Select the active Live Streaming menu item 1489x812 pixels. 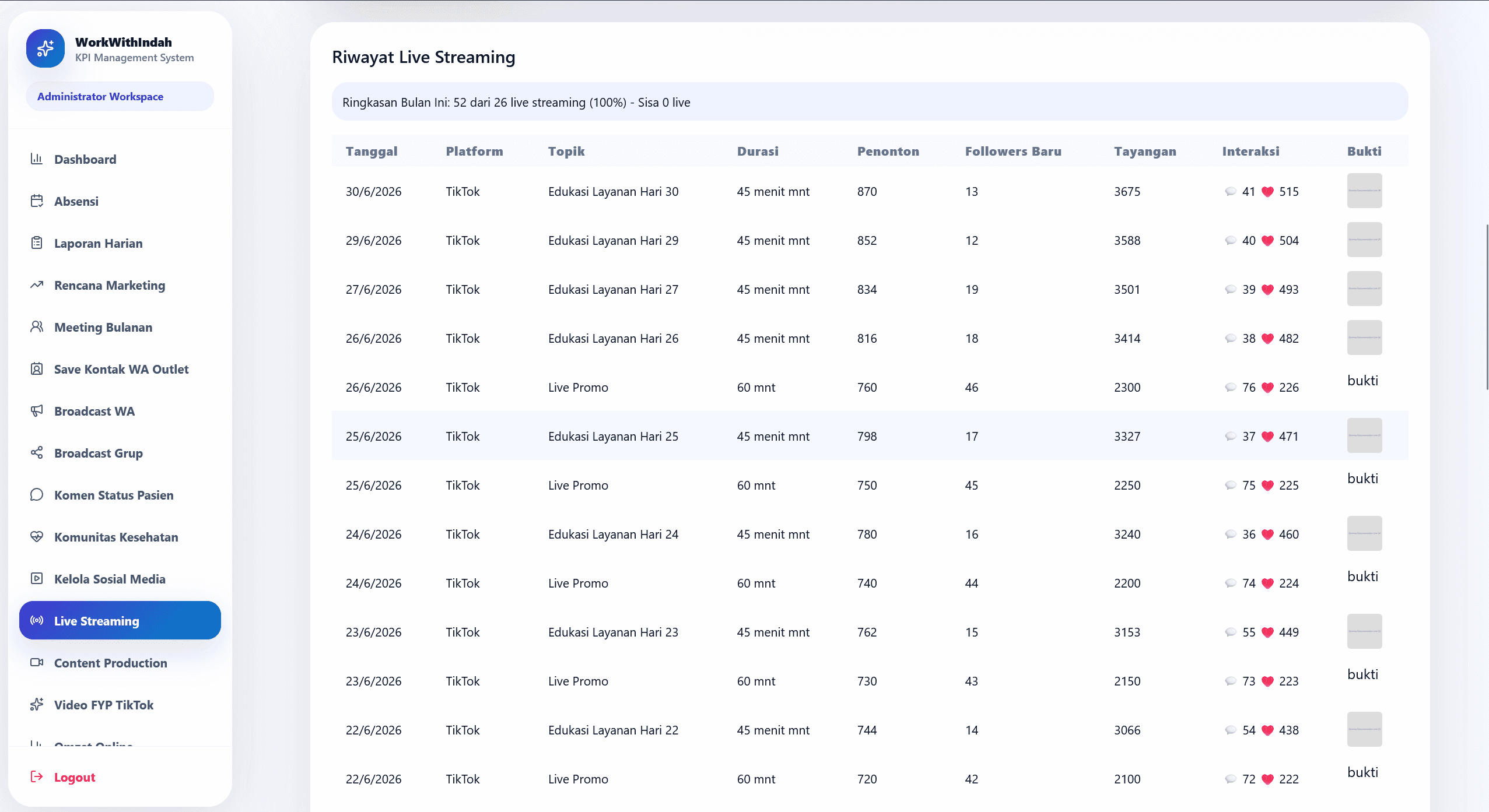click(x=120, y=620)
